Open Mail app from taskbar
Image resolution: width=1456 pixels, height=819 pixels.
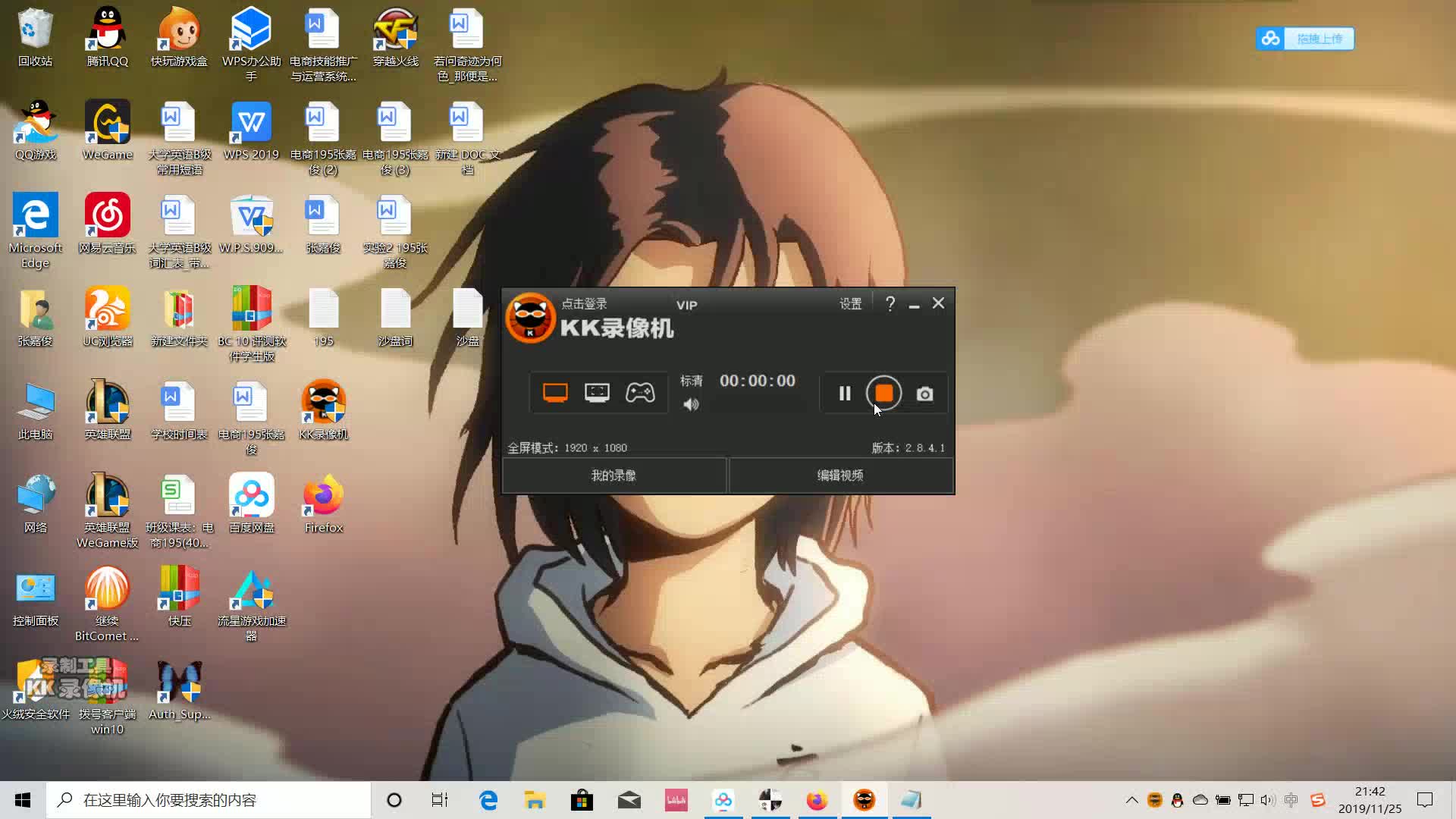coord(629,800)
